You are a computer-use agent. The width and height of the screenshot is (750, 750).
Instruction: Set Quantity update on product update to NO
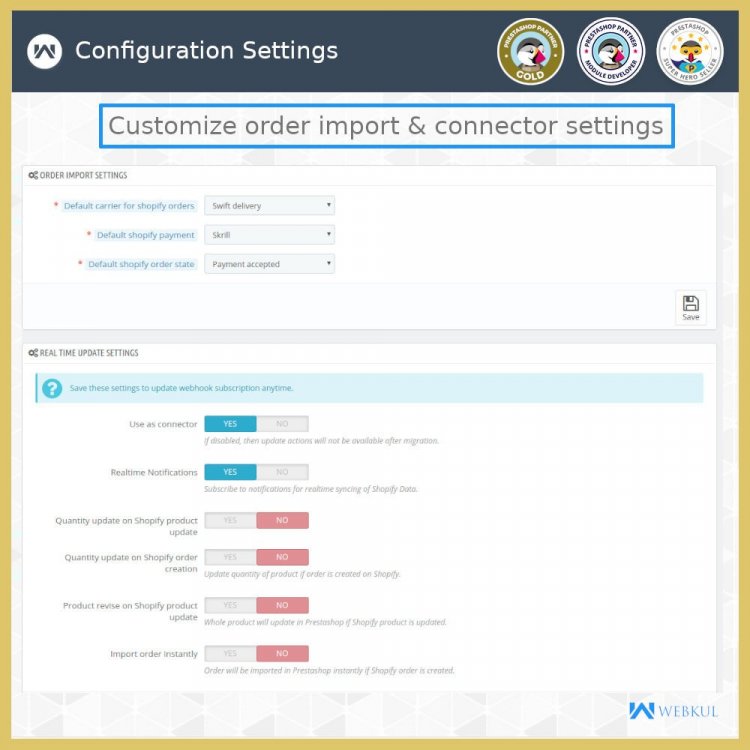[x=282, y=520]
